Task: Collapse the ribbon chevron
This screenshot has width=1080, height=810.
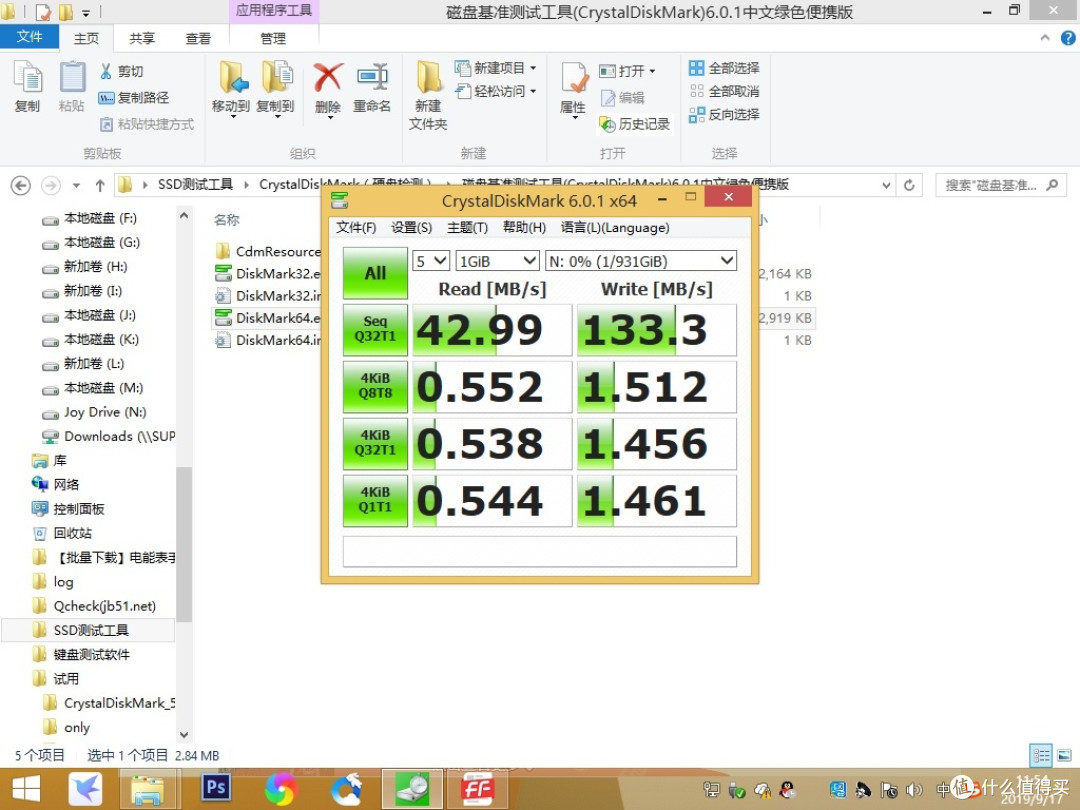Action: [1045, 39]
